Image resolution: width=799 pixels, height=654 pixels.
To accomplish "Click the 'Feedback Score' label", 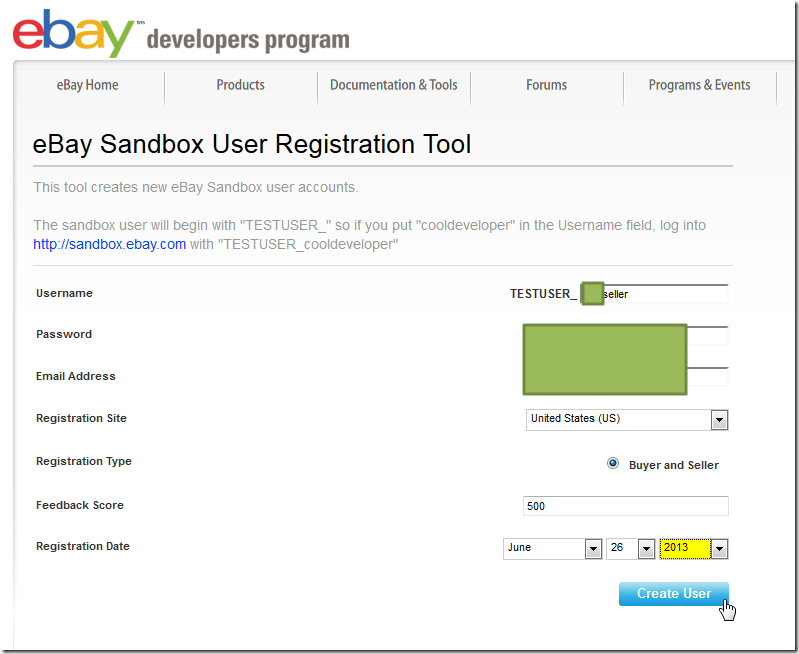I will click(x=79, y=505).
